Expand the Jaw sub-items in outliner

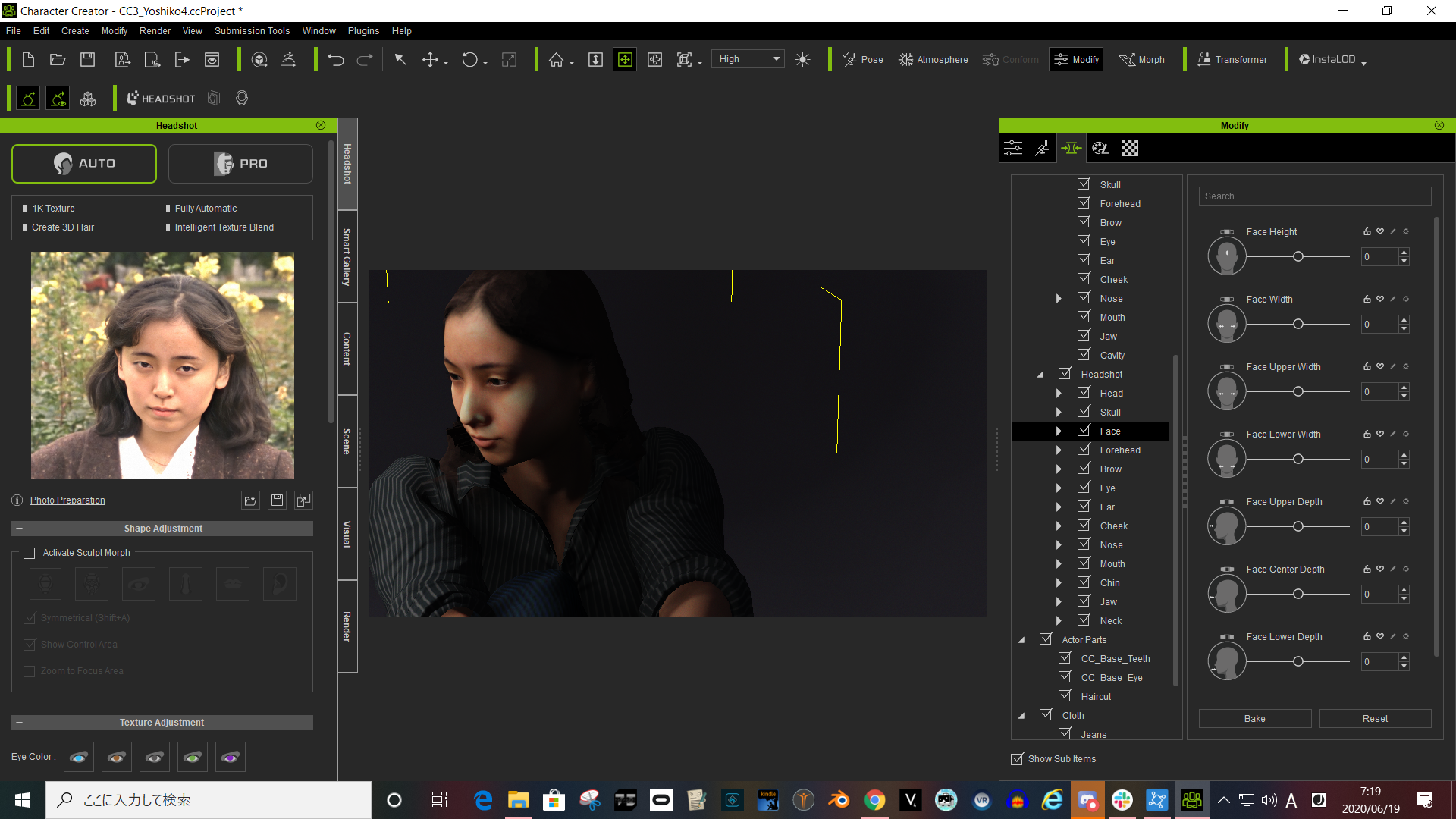[x=1058, y=601]
